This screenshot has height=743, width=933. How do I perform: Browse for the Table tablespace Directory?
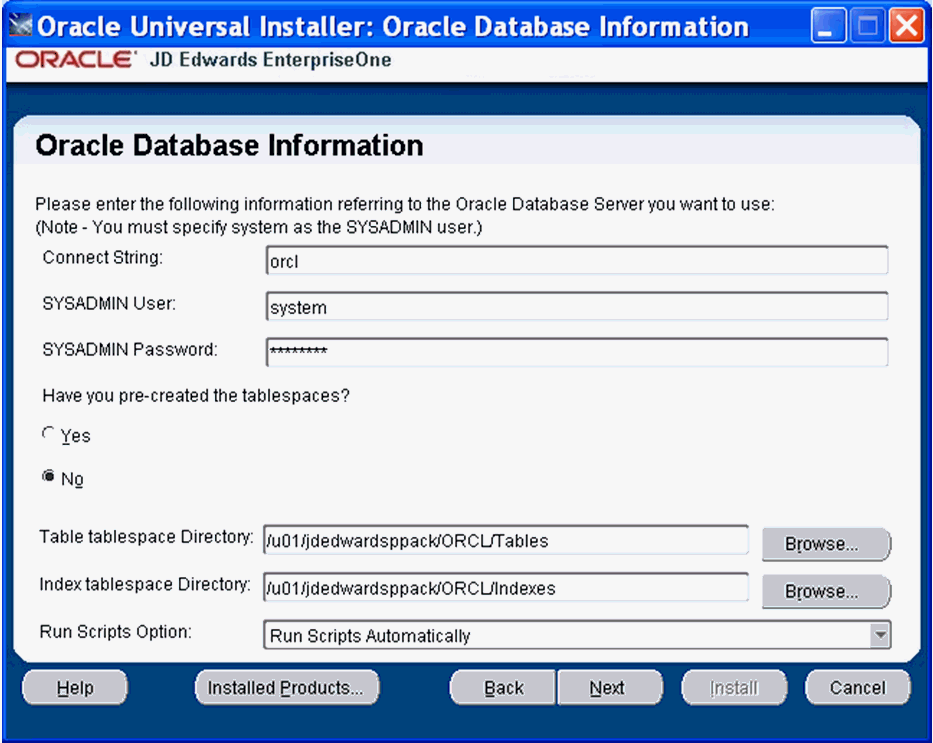coord(824,544)
